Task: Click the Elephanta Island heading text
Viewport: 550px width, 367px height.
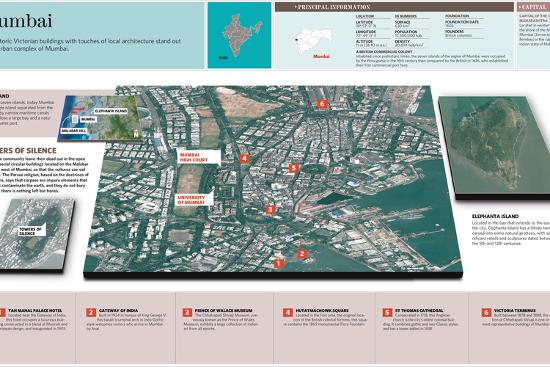Action: 495,216
